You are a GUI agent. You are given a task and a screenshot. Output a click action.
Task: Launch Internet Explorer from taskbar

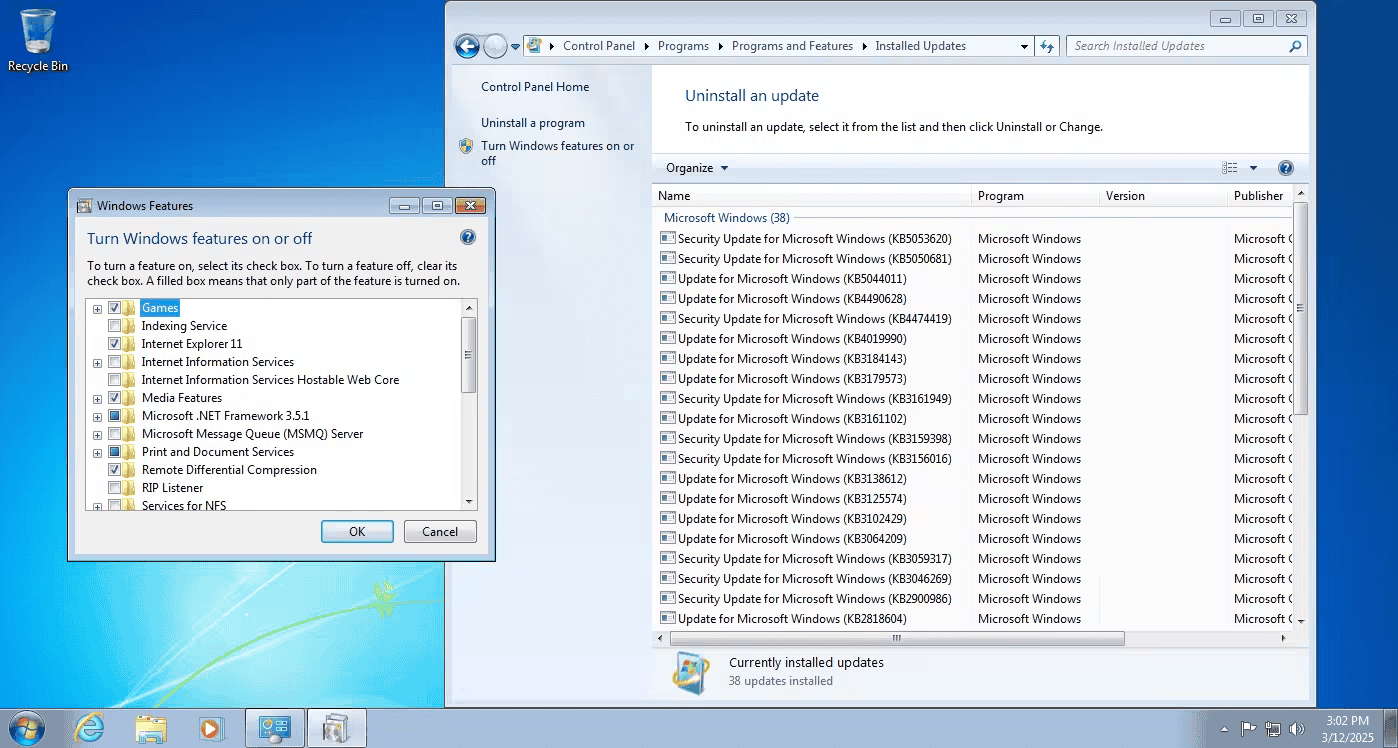click(90, 728)
